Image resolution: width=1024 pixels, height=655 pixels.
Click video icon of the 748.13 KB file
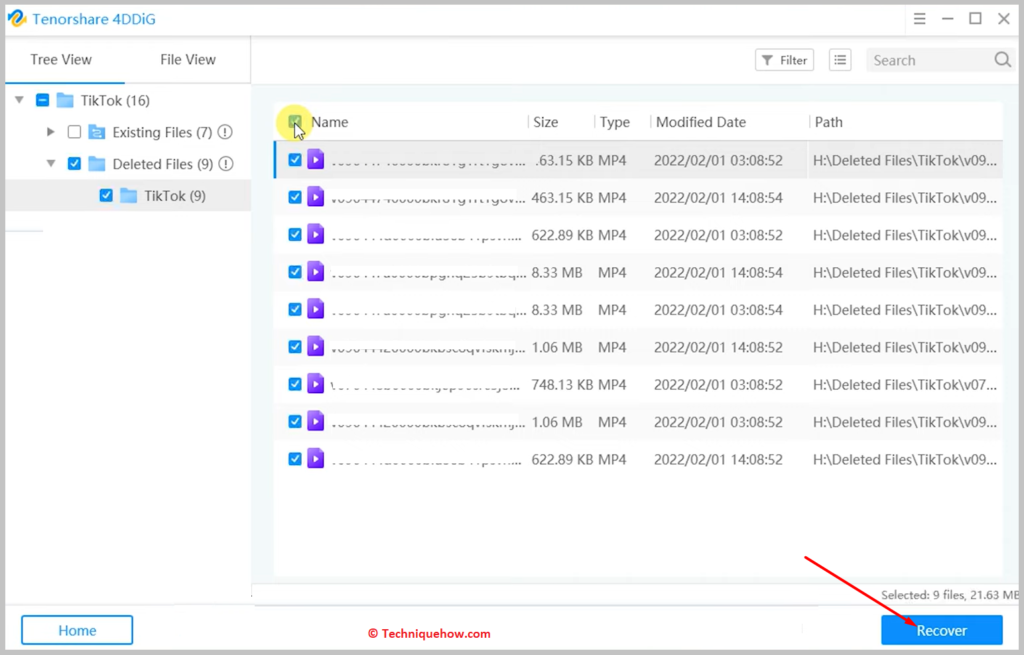[x=315, y=383]
